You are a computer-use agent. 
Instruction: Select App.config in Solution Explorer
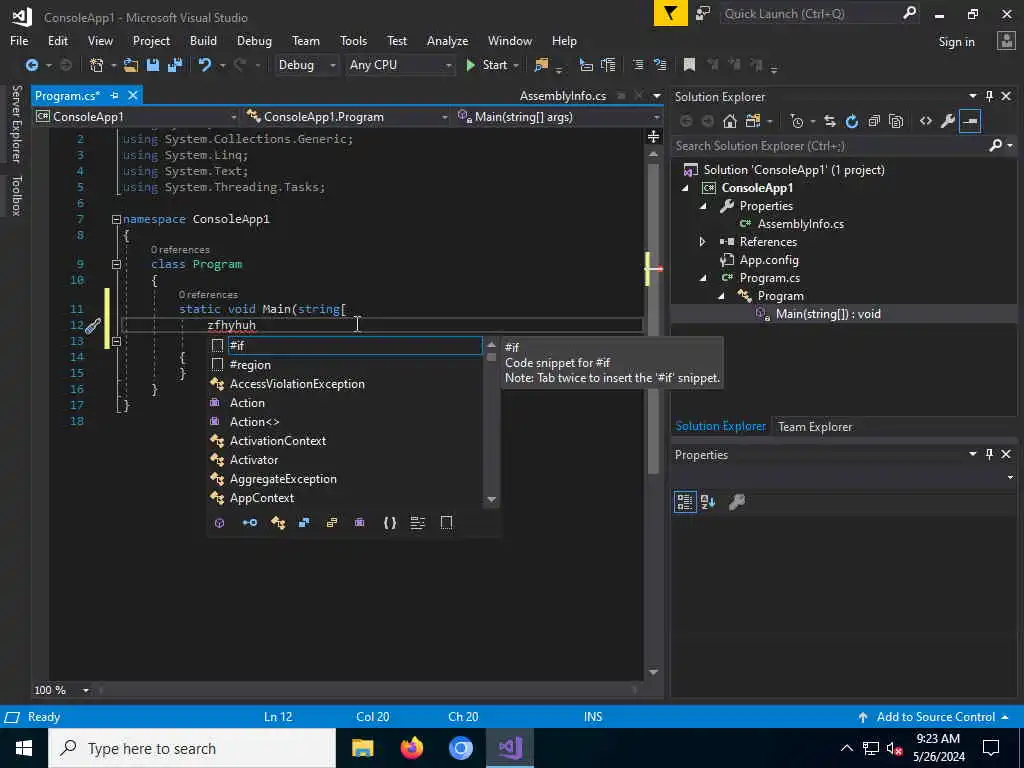click(769, 260)
